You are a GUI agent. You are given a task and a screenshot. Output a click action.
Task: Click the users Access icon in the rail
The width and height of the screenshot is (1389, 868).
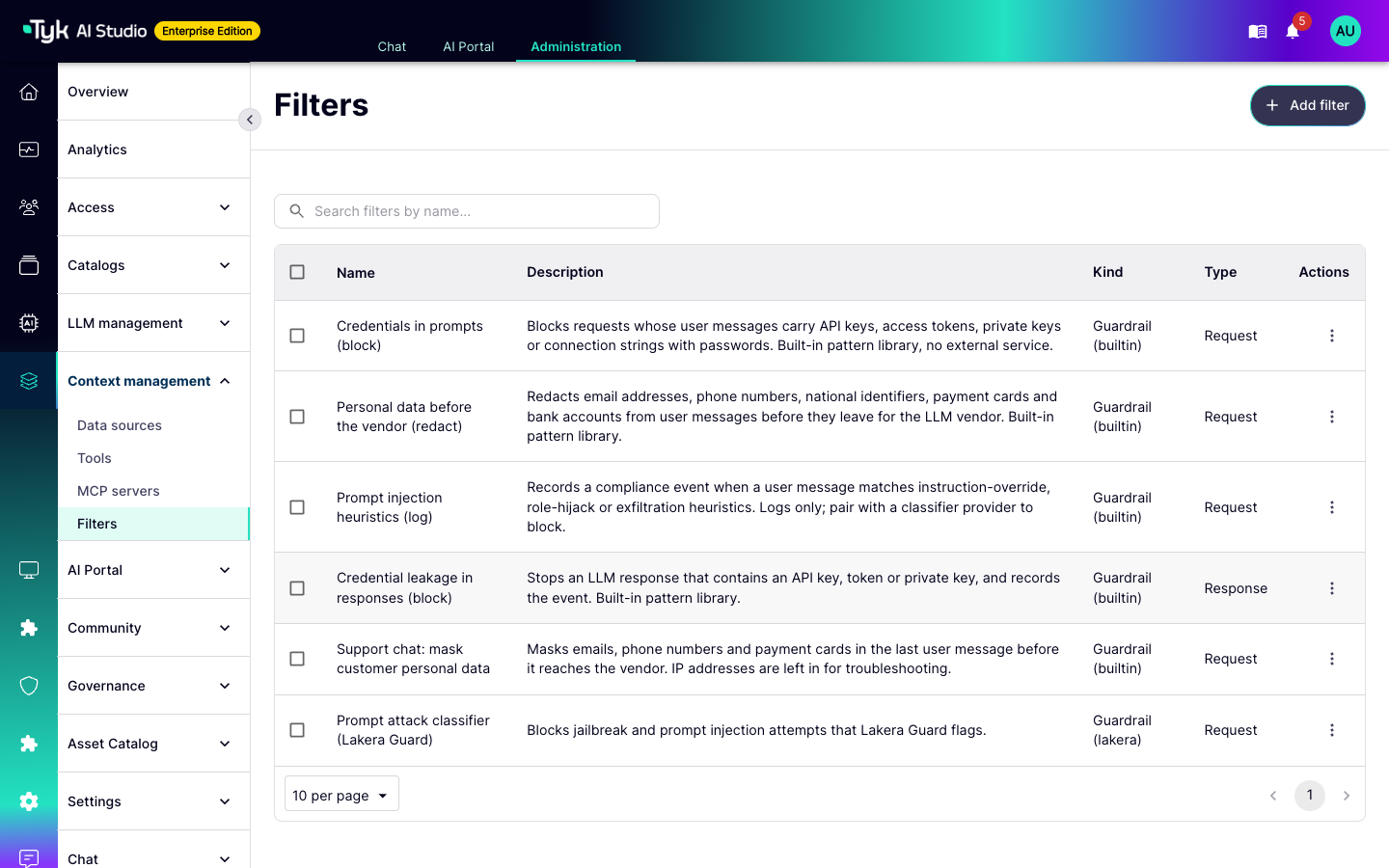[29, 207]
